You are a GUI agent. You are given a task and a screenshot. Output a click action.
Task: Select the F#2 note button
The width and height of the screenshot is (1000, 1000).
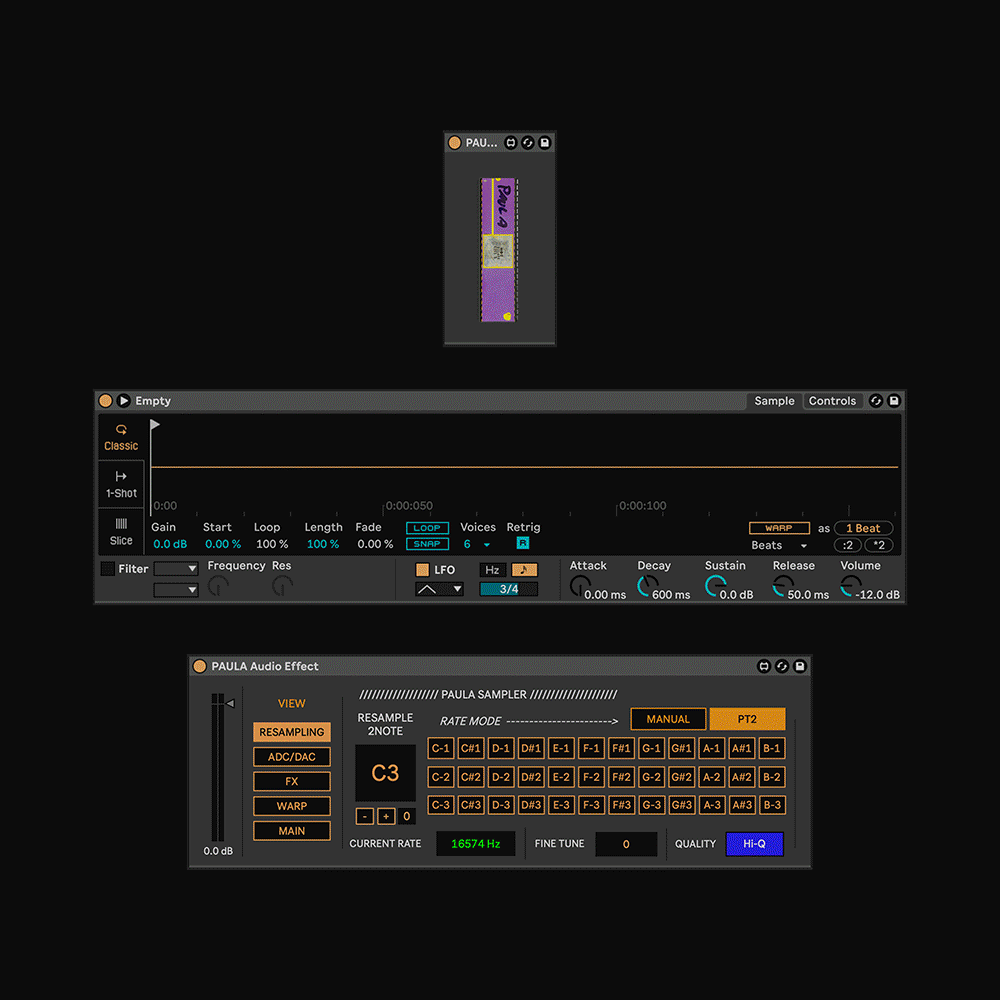(621, 777)
